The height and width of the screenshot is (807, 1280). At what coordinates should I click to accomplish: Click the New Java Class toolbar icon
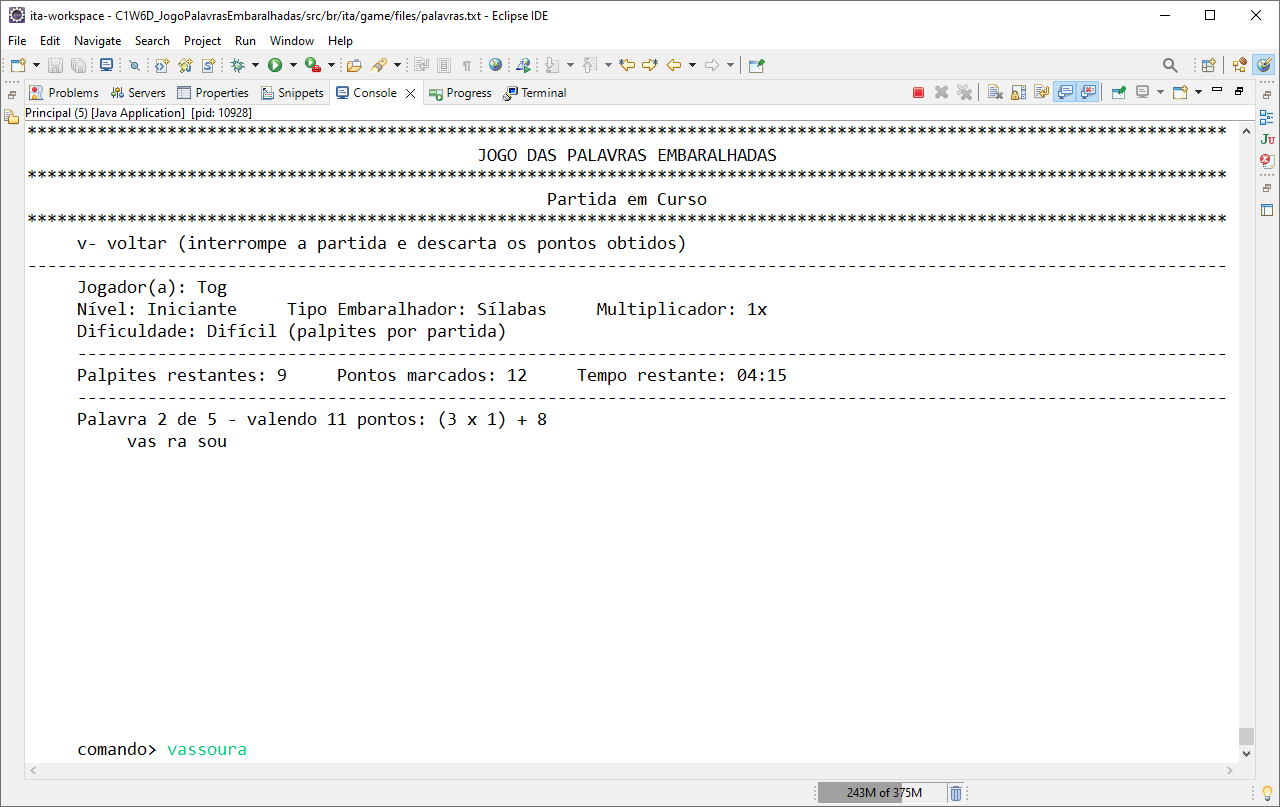tap(185, 65)
